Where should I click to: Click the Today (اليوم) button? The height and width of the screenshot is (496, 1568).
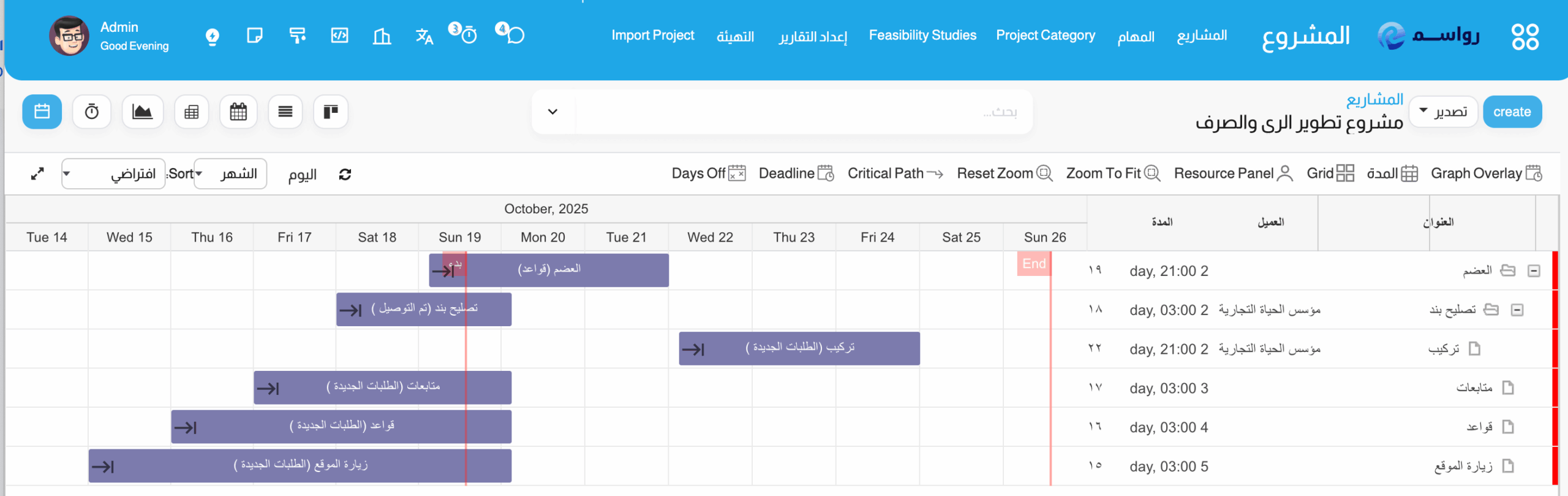pyautogui.click(x=303, y=175)
